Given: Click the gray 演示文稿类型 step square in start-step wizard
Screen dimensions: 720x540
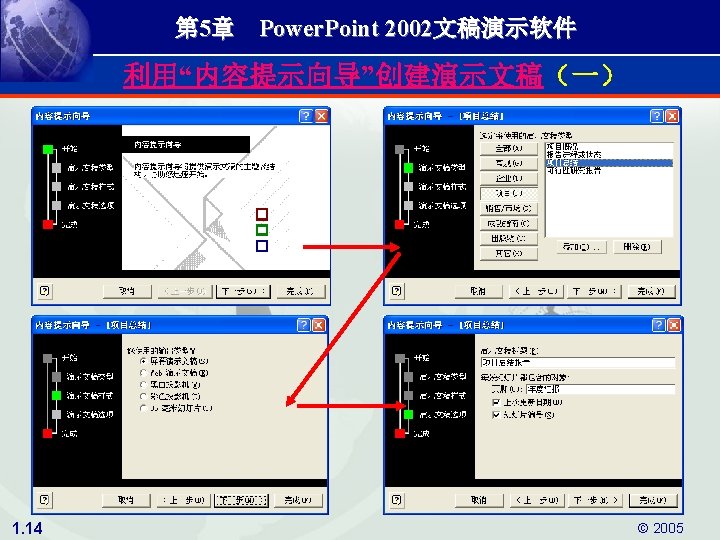Looking at the screenshot, I should pyautogui.click(x=56, y=168).
